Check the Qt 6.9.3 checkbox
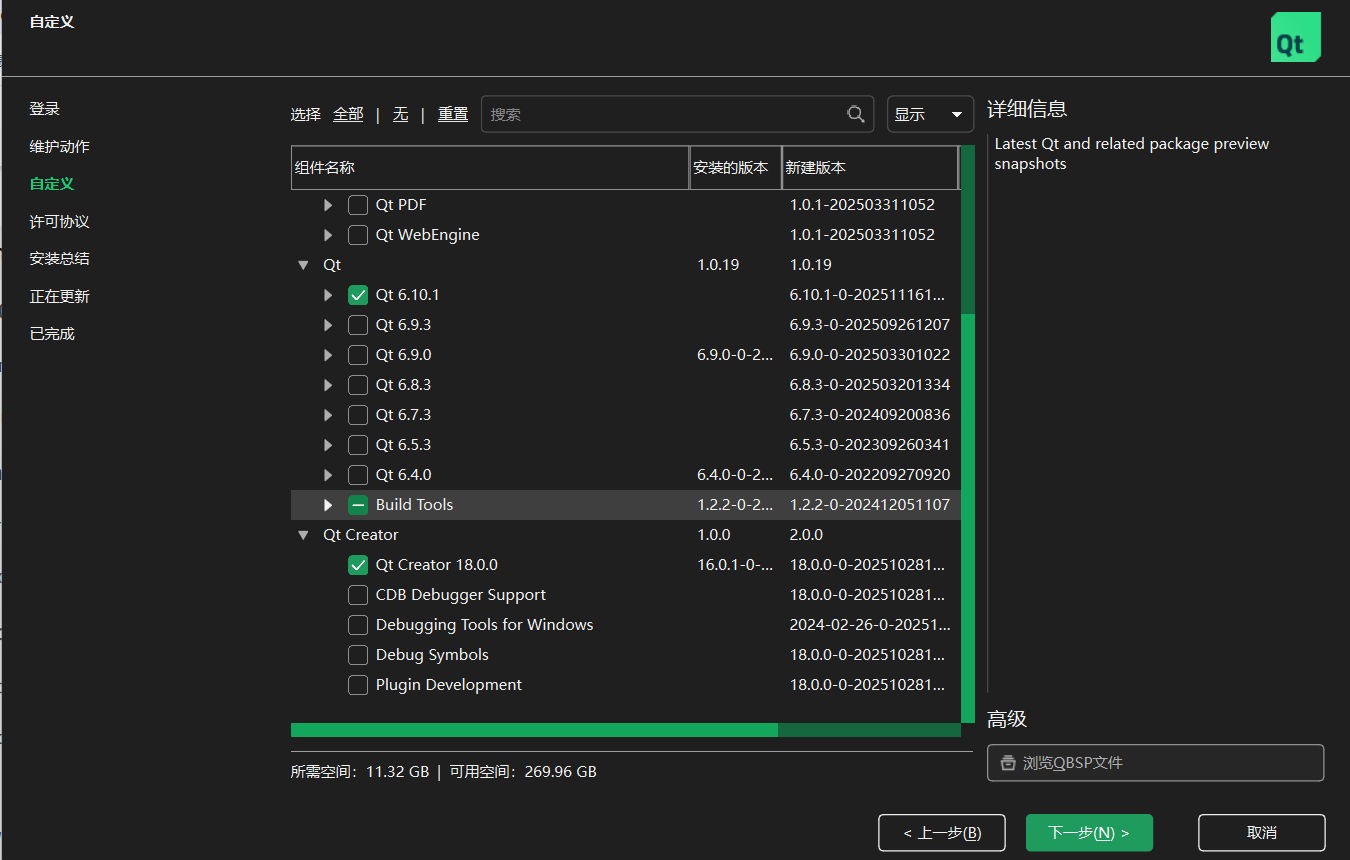Viewport: 1350px width, 860px height. [x=358, y=325]
